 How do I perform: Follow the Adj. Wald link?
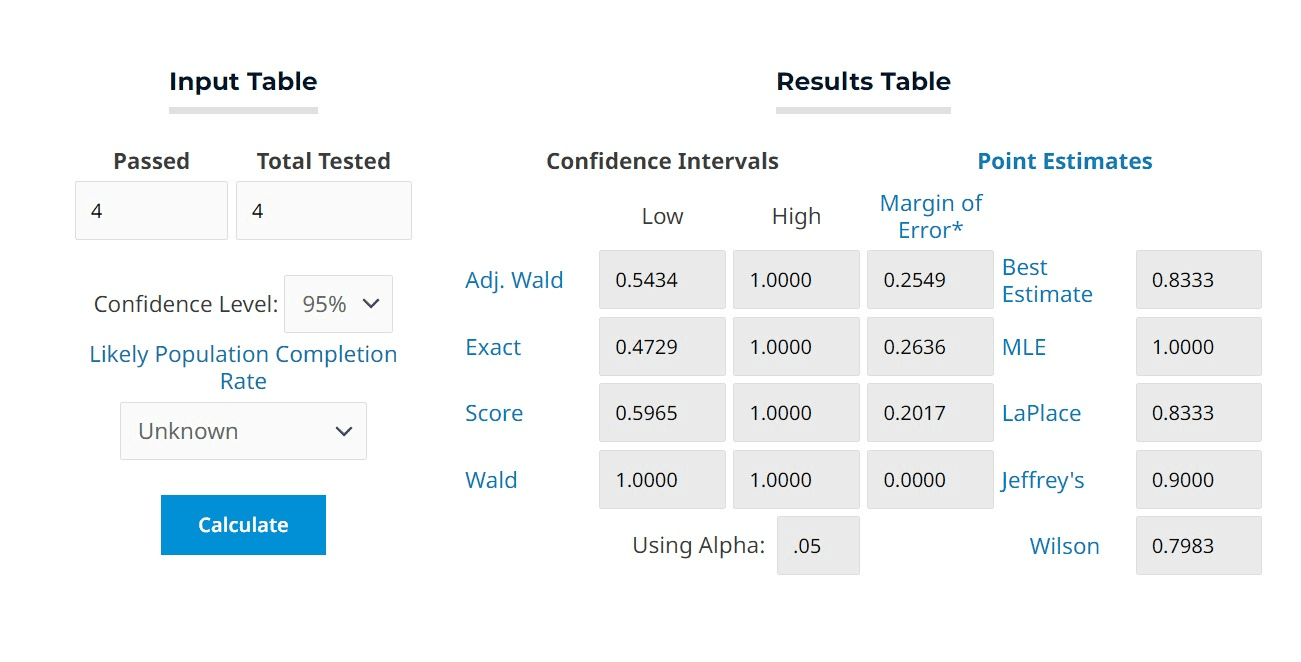point(514,280)
